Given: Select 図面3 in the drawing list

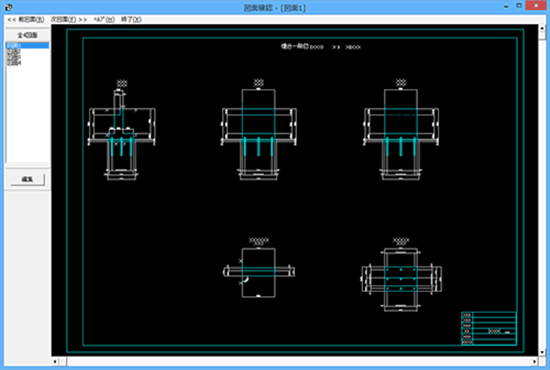Looking at the screenshot, I should pos(14,57).
